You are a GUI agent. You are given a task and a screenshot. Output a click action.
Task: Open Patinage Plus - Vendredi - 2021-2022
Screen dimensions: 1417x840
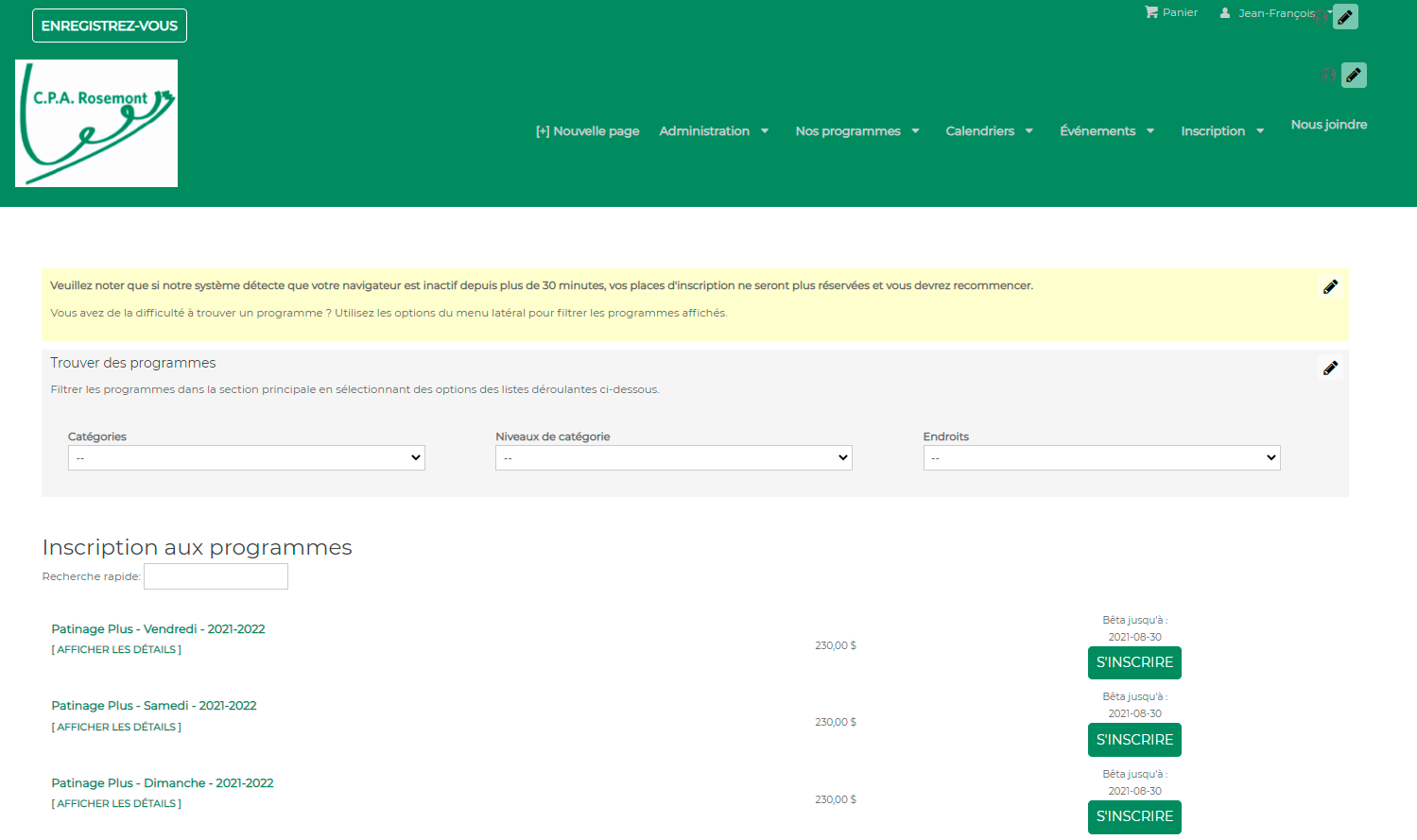[x=158, y=629]
